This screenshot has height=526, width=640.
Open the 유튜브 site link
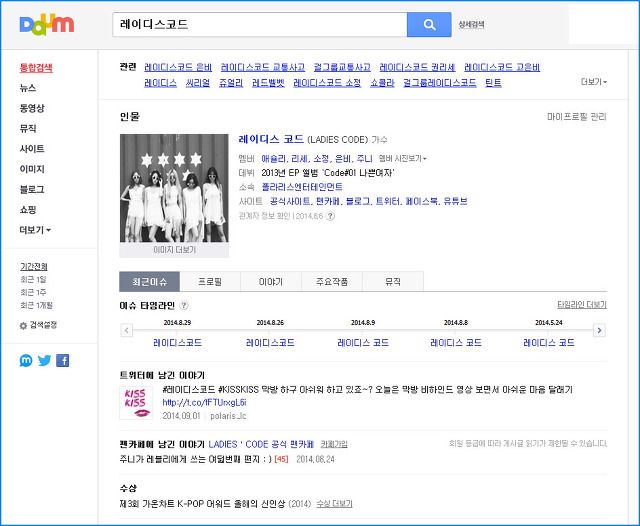coord(456,201)
